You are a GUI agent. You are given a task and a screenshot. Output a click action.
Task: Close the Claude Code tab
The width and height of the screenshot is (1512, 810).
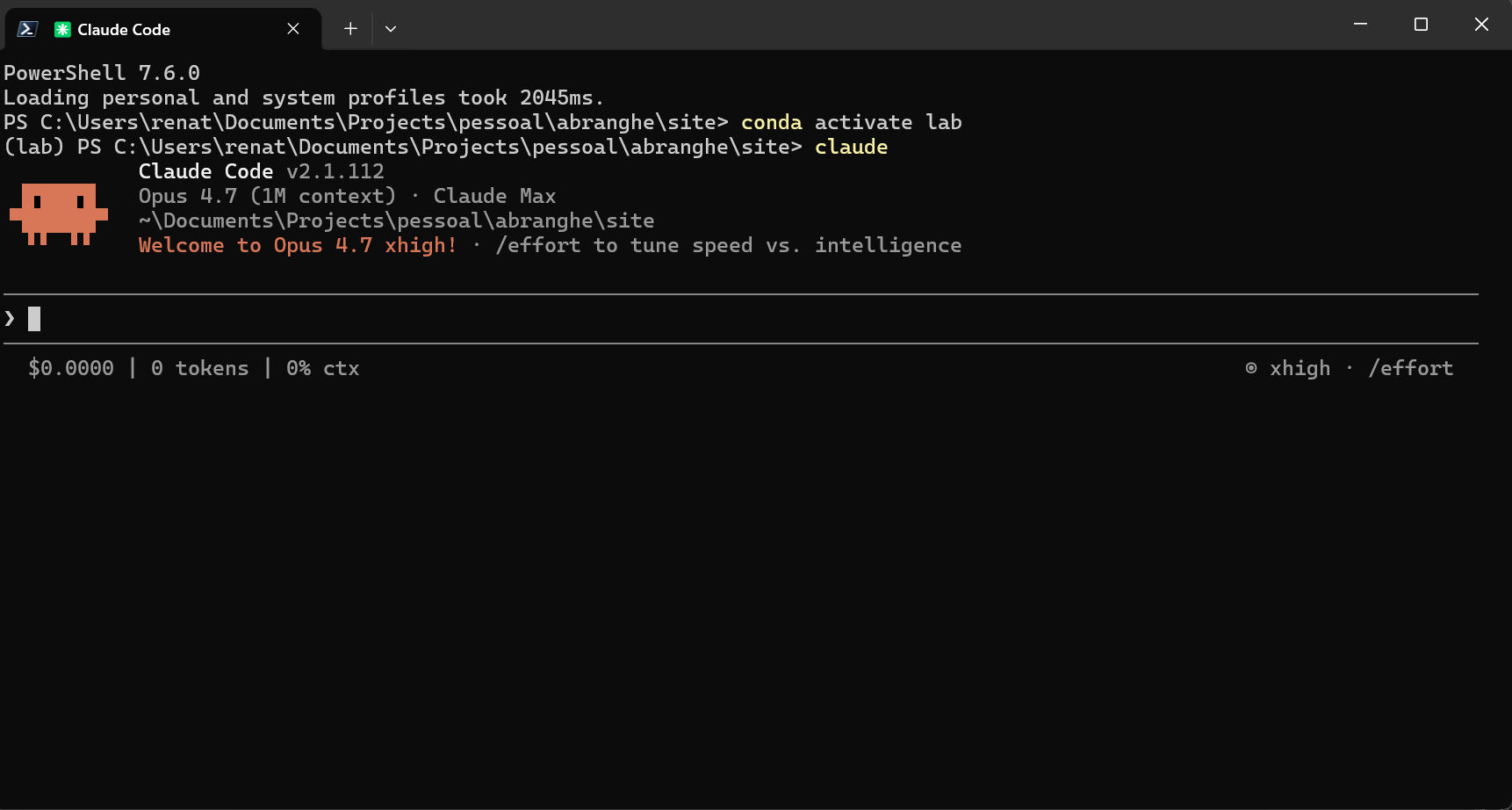pos(292,28)
